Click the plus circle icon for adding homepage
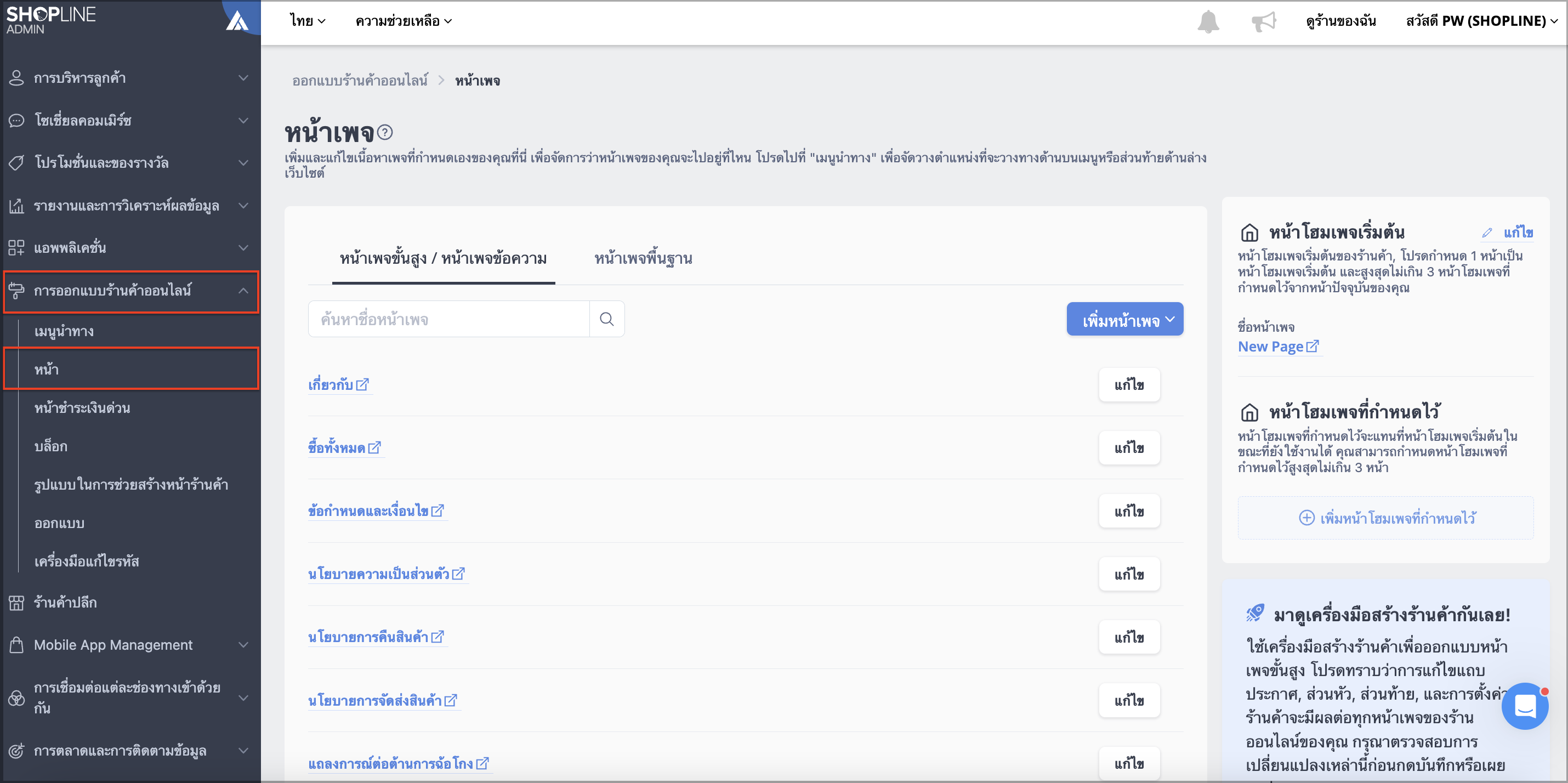This screenshot has width=1568, height=783. coord(1307,518)
